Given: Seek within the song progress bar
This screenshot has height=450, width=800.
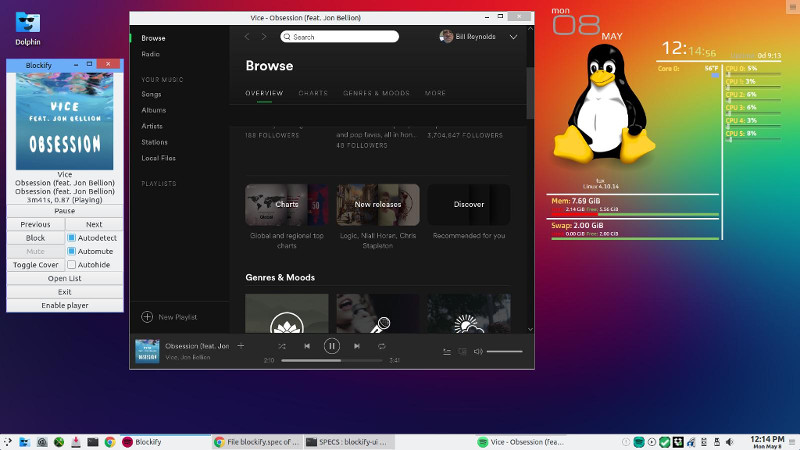Looking at the screenshot, I should (x=332, y=360).
